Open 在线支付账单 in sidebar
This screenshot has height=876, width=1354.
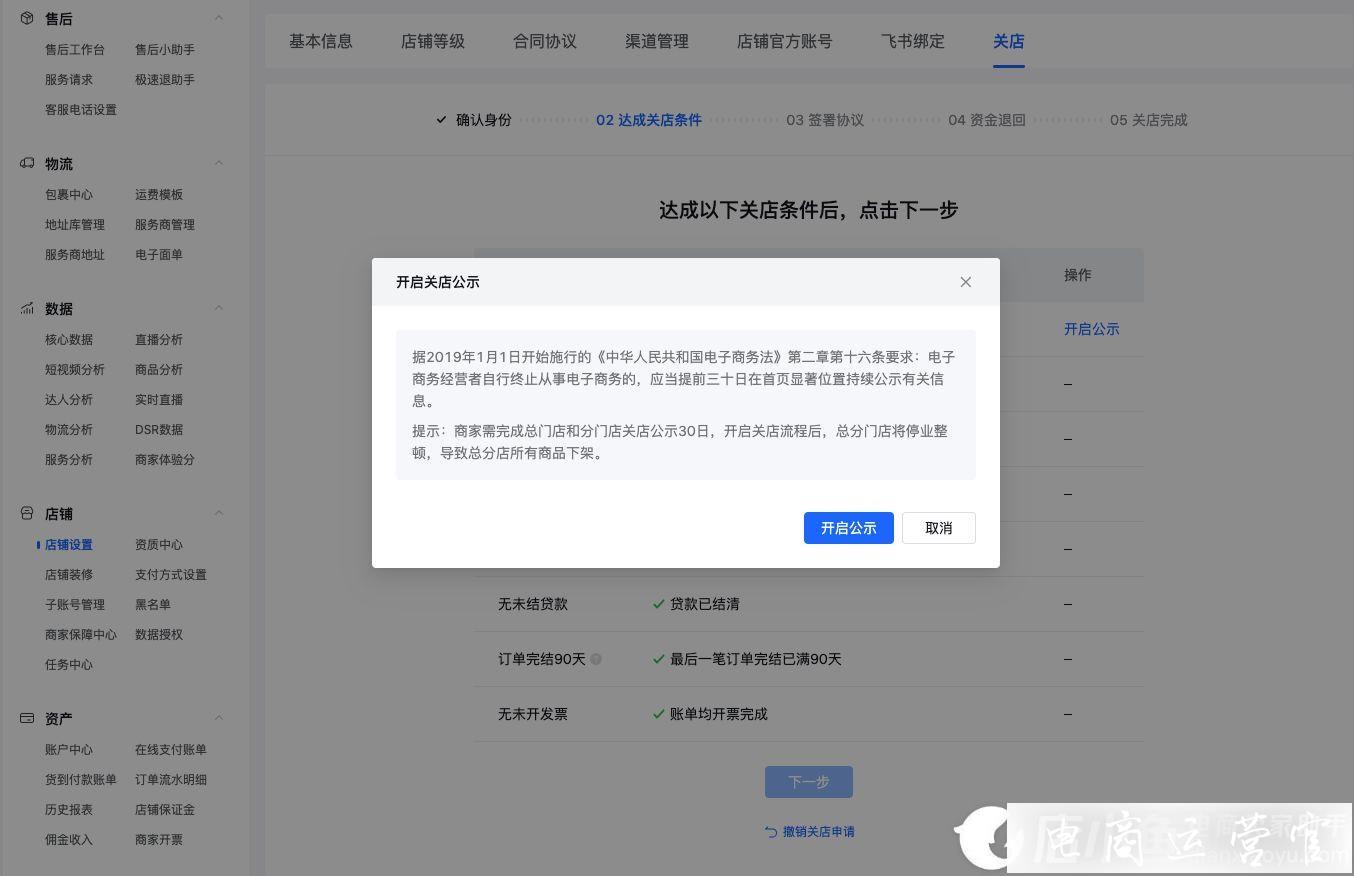tap(171, 749)
